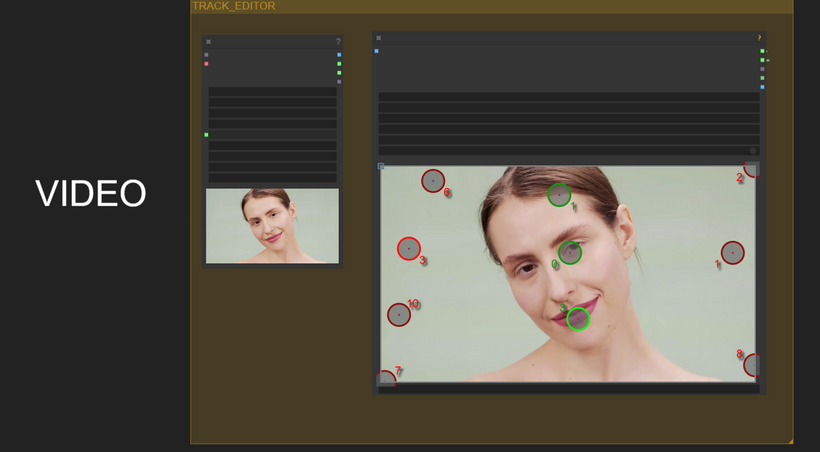Collapse the large points editor node
The height and width of the screenshot is (452, 820).
[x=378, y=38]
